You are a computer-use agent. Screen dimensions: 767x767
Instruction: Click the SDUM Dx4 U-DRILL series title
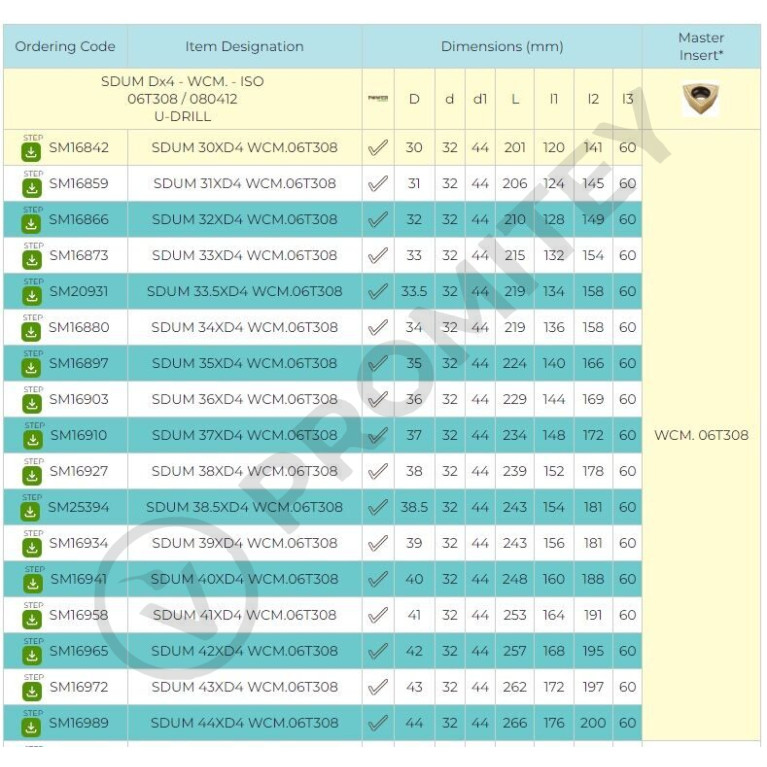tap(182, 99)
